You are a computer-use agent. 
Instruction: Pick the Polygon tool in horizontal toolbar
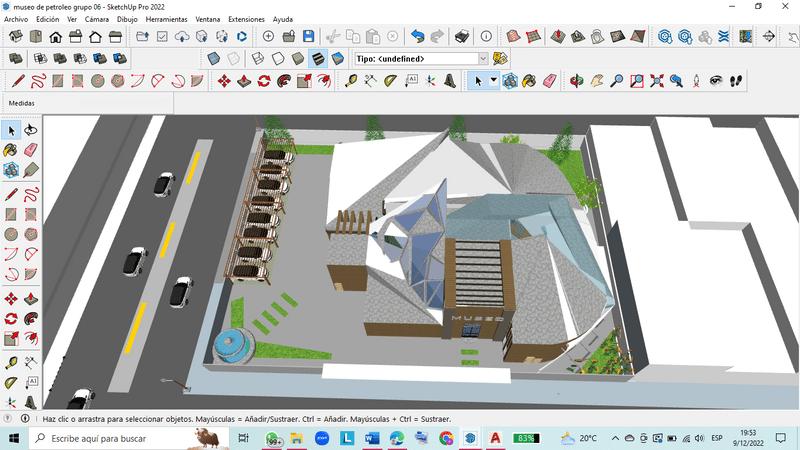tap(118, 81)
